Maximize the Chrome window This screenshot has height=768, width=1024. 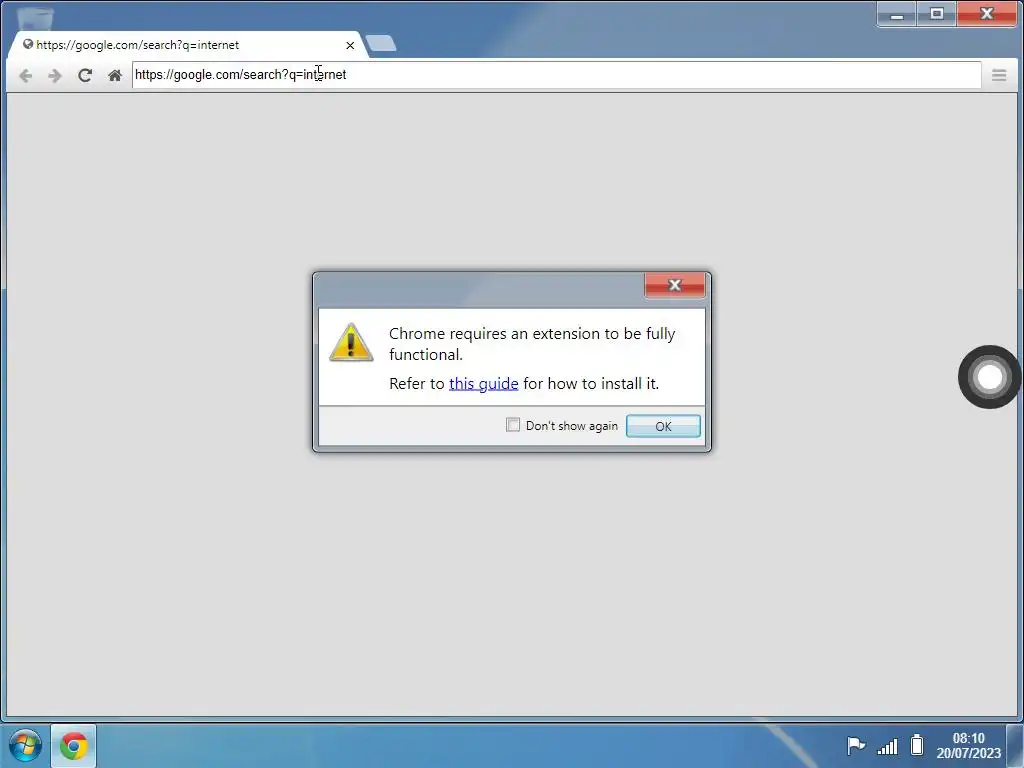point(936,14)
